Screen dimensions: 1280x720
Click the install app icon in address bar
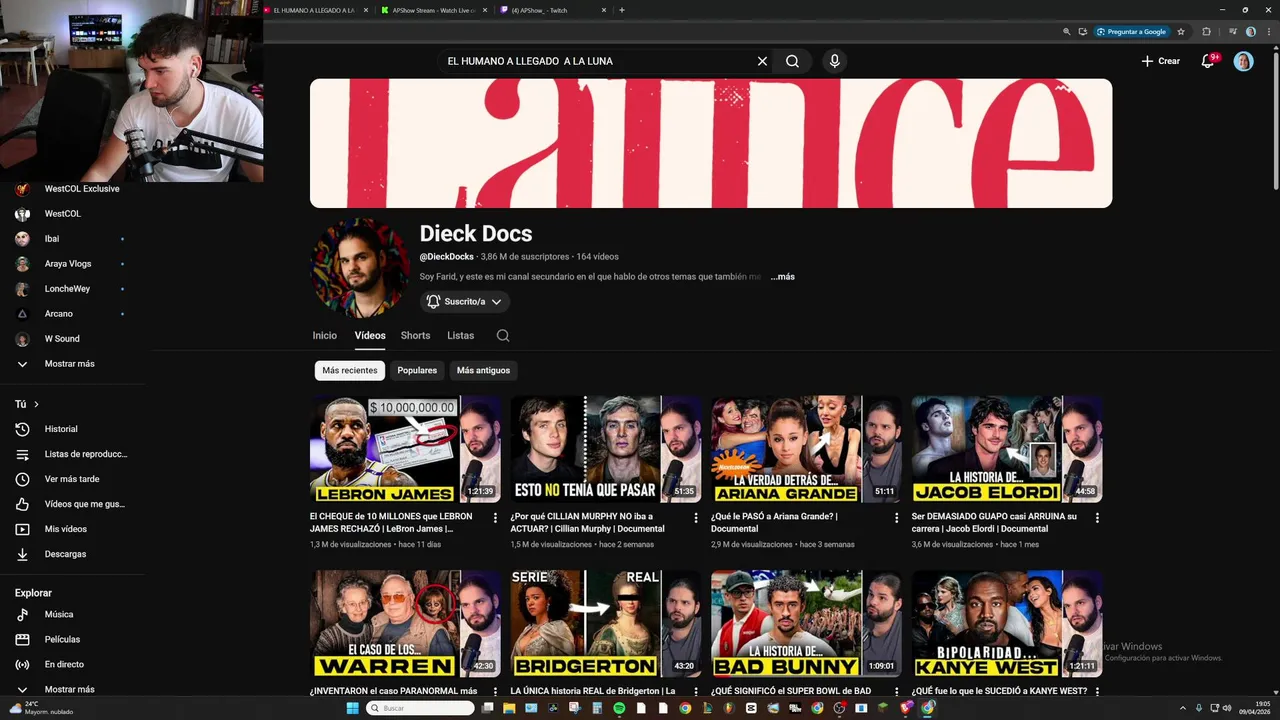click(x=1083, y=32)
